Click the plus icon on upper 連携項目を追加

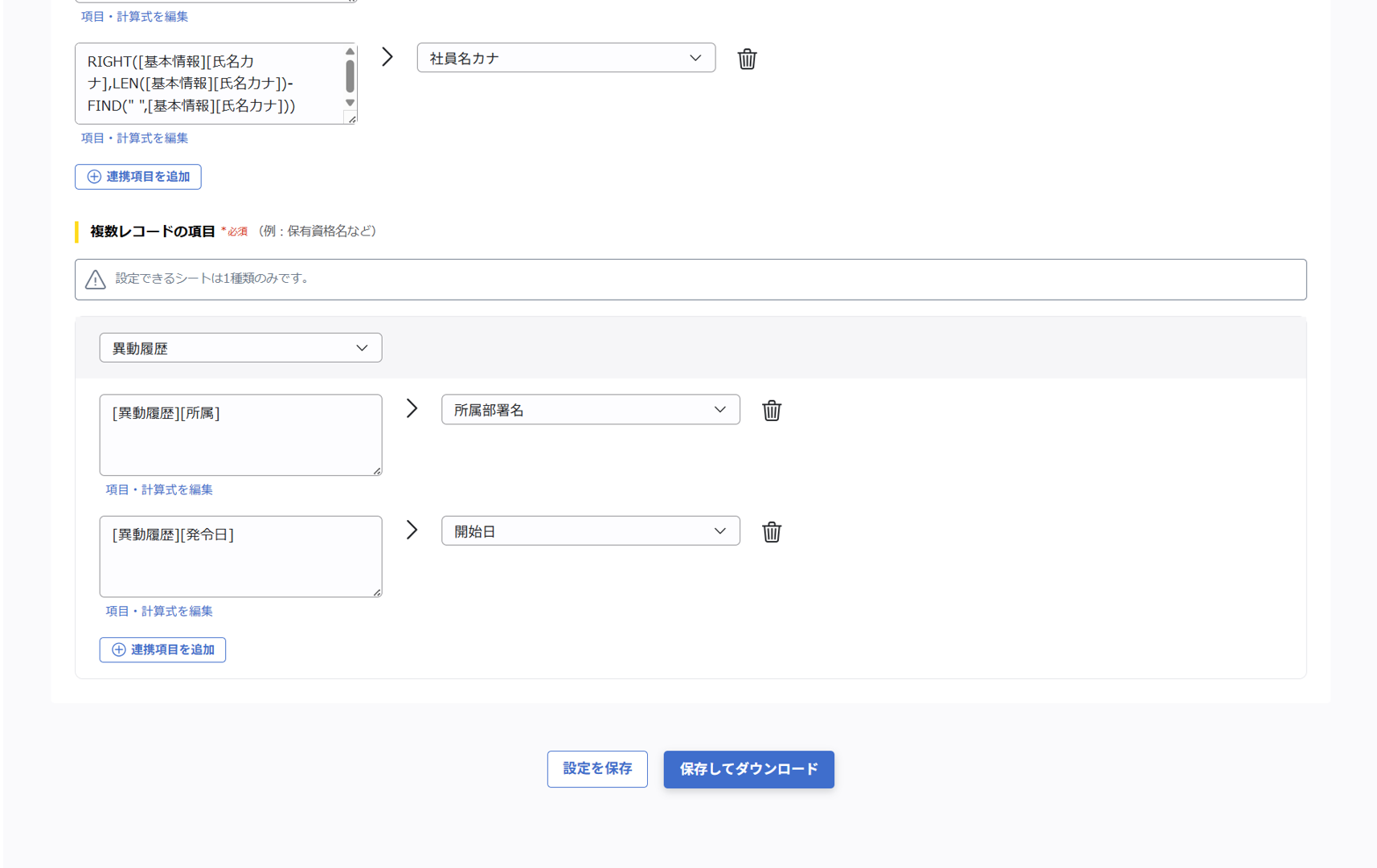93,177
